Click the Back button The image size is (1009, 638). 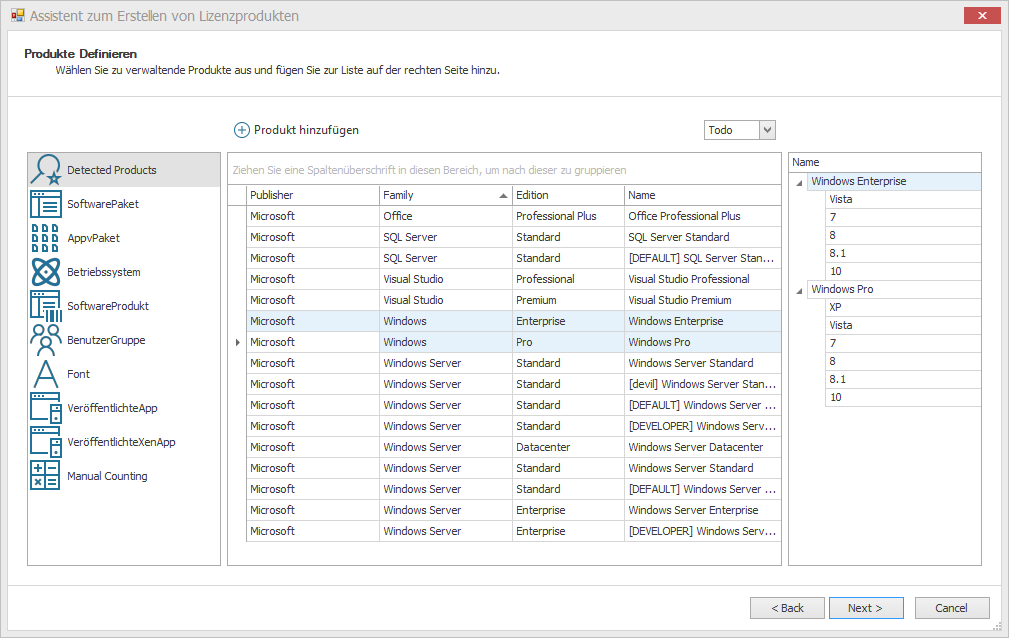point(787,608)
